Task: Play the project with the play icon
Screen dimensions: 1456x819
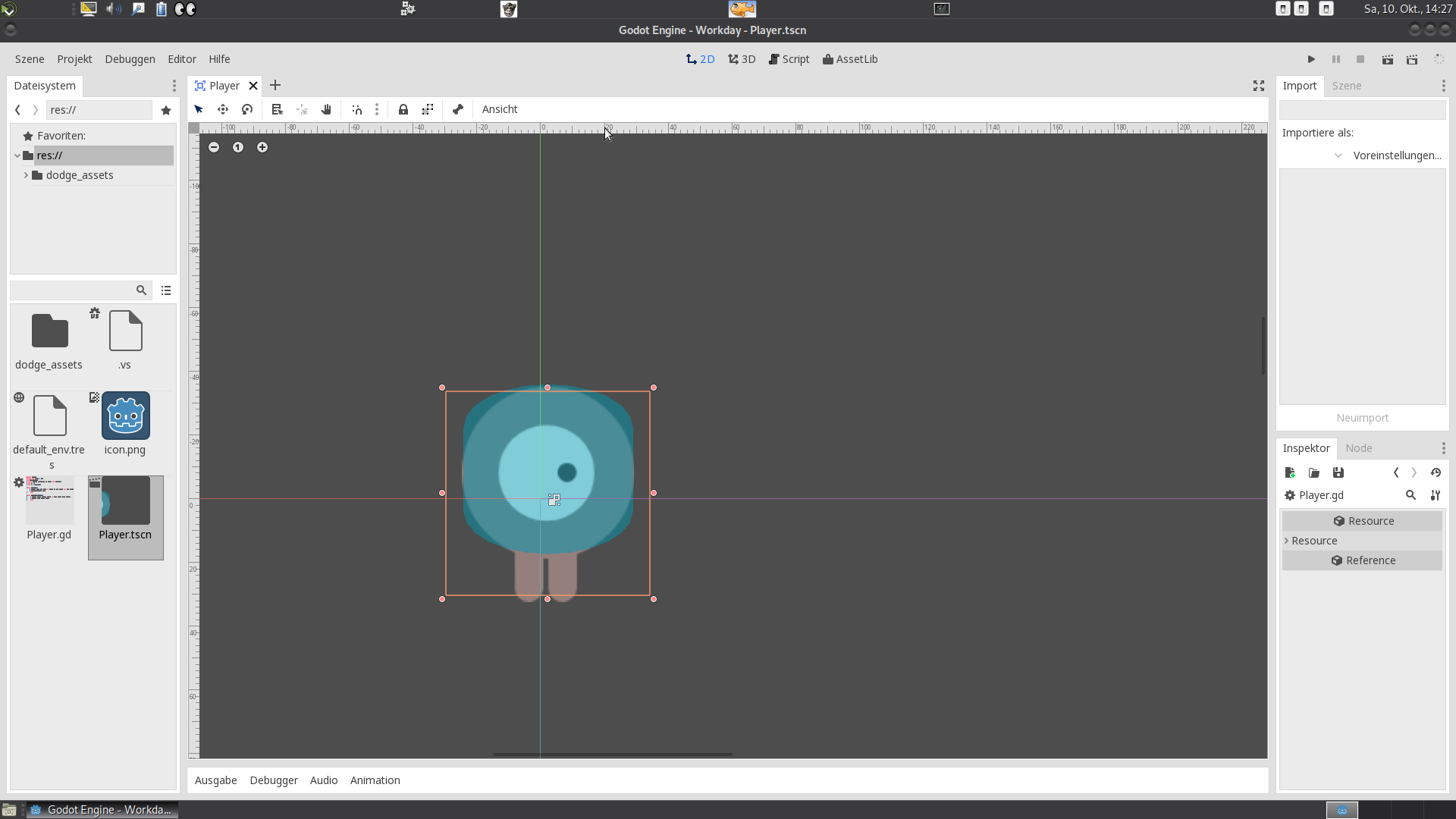Action: click(1311, 59)
